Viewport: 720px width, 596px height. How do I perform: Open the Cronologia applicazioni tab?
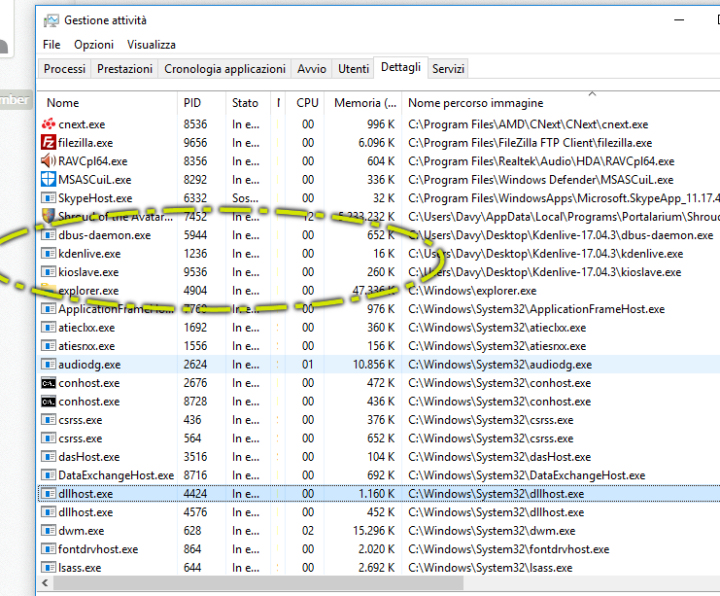(225, 69)
